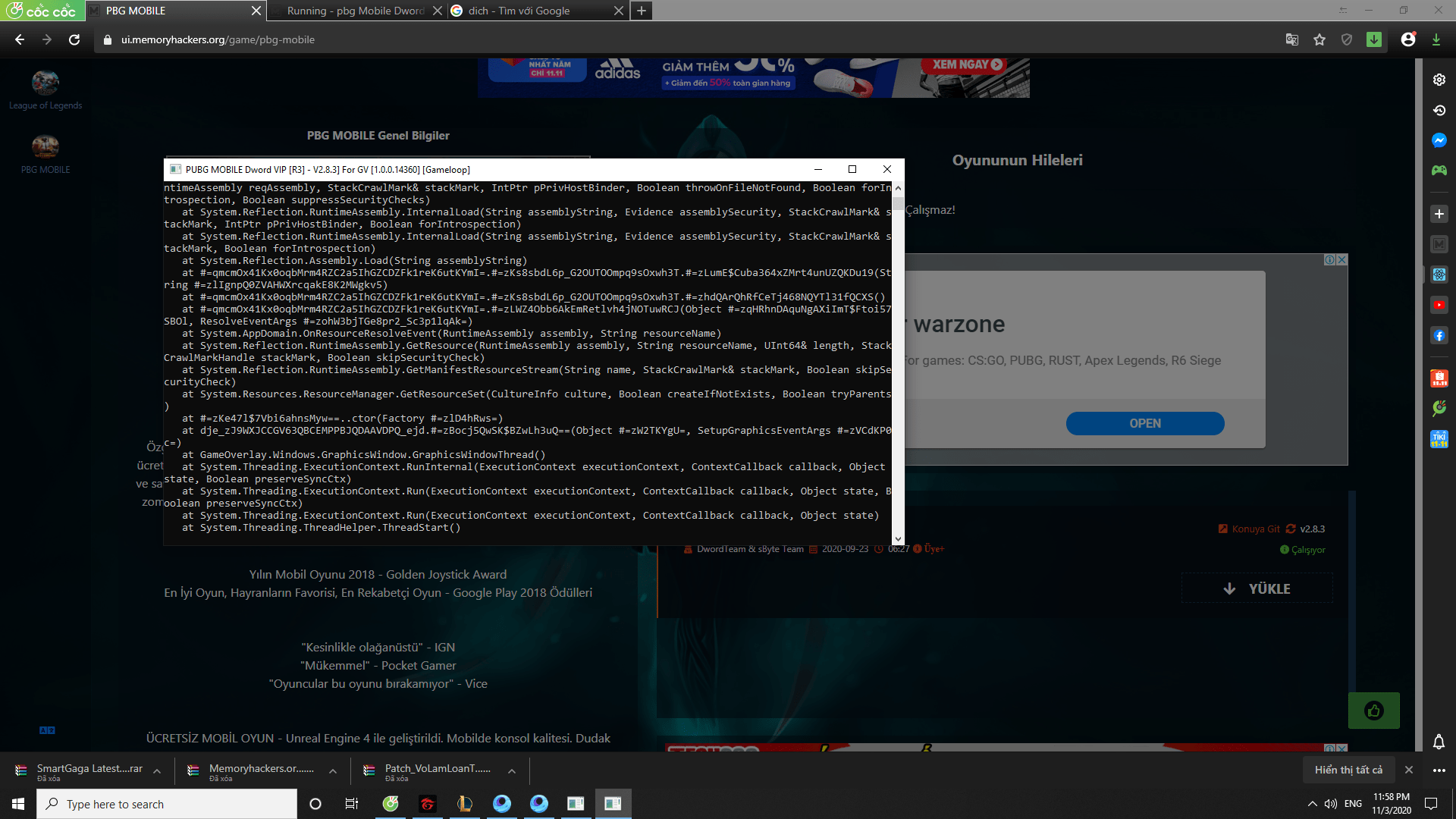Click ENG language indicator in tray
The height and width of the screenshot is (819, 1456).
point(1353,804)
